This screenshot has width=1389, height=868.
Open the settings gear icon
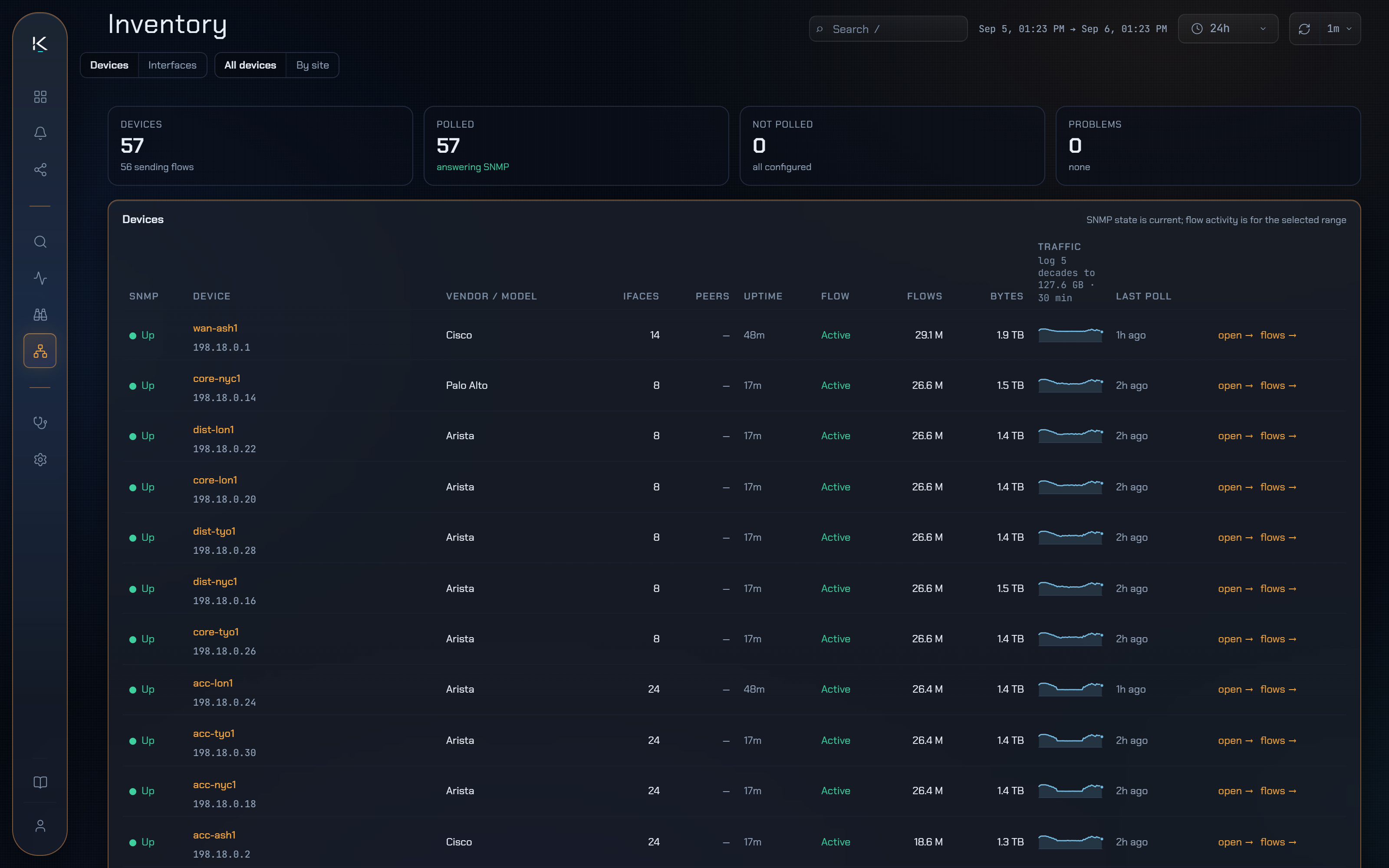[39, 459]
